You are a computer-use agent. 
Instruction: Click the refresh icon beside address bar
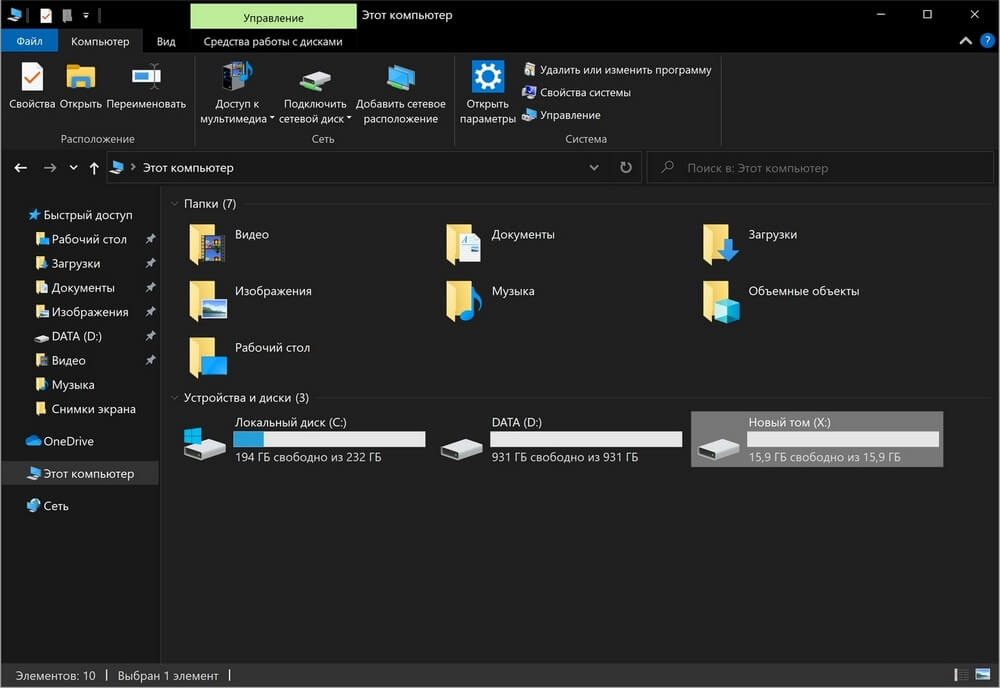(x=626, y=168)
